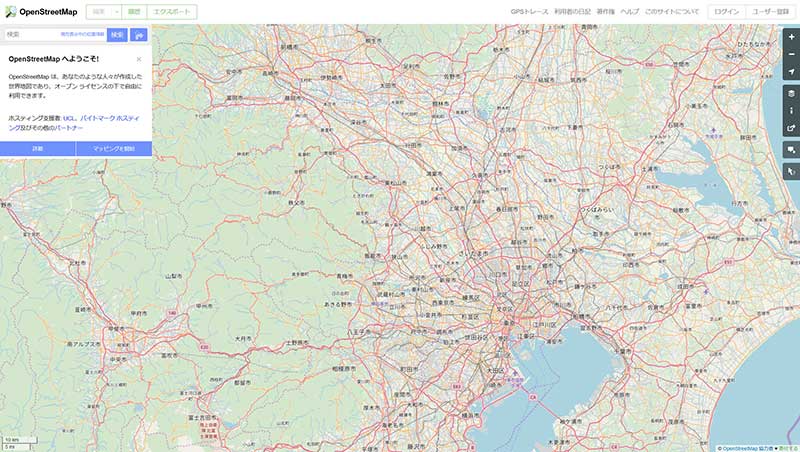Open the 履歴 history tab
Viewport: 800px width, 452px height.
tap(134, 12)
